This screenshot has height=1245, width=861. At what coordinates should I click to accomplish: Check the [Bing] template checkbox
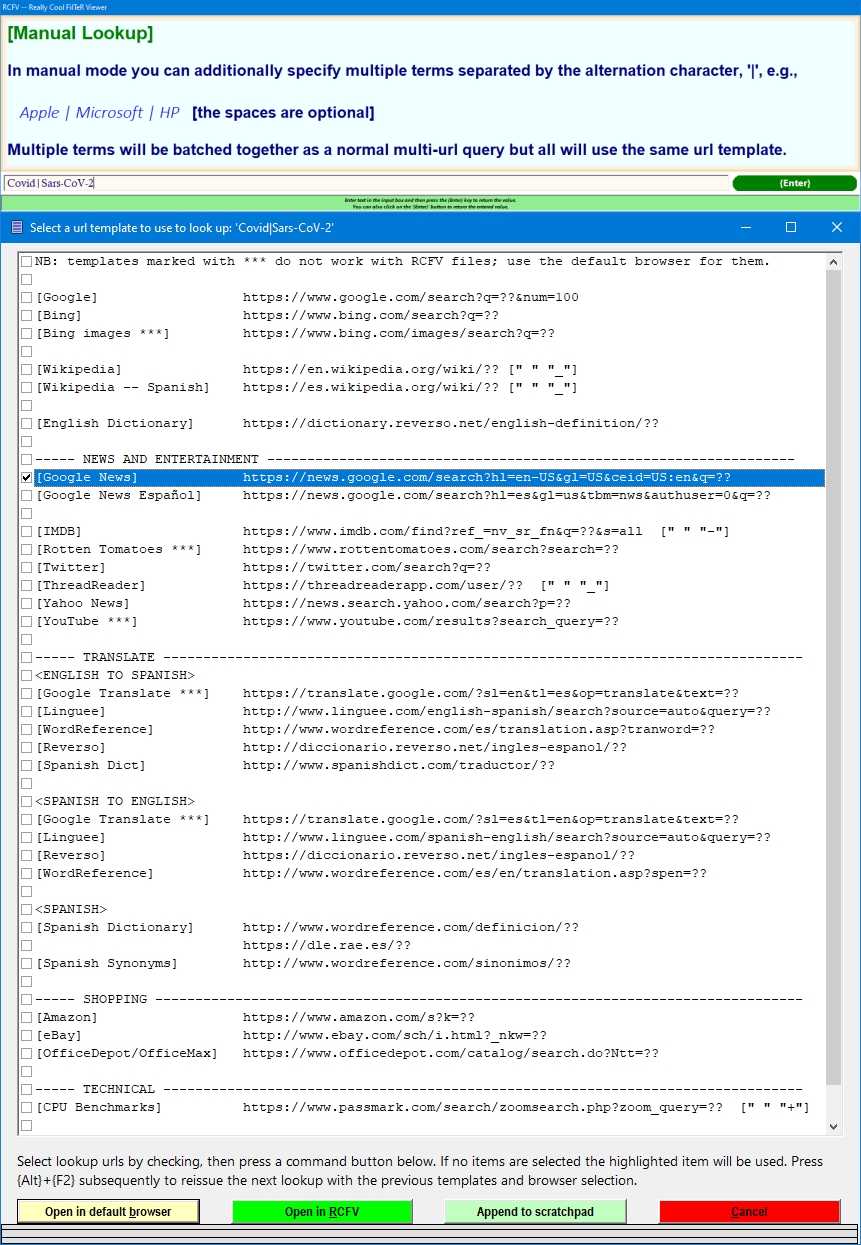coord(26,315)
